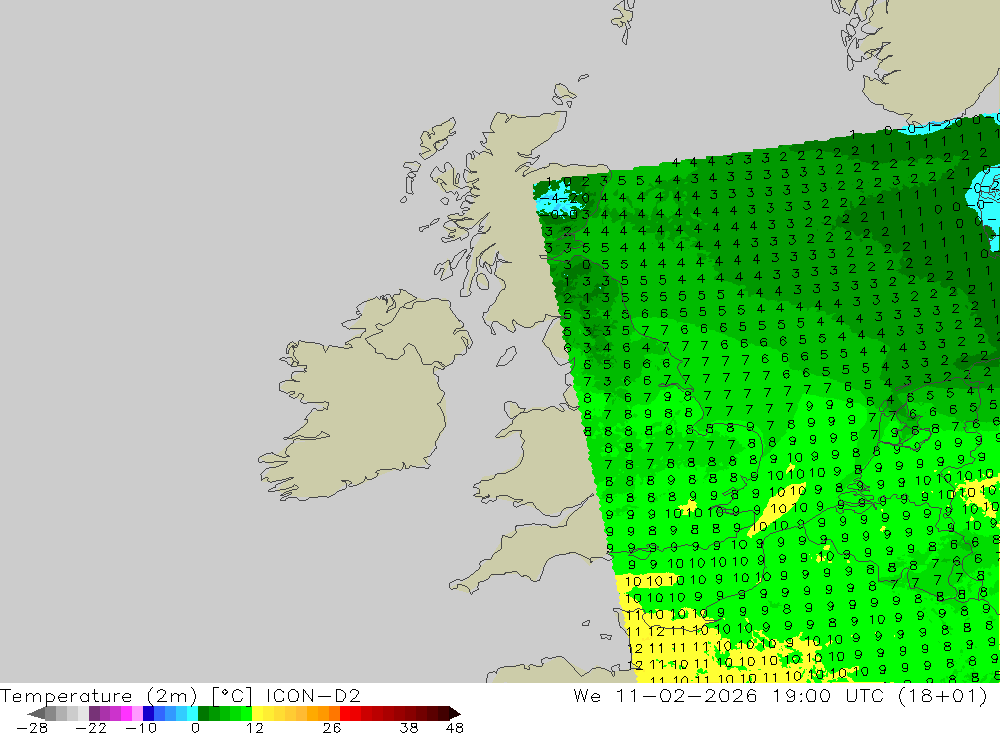
Task: Click the '48' legend value
Action: (x=455, y=728)
